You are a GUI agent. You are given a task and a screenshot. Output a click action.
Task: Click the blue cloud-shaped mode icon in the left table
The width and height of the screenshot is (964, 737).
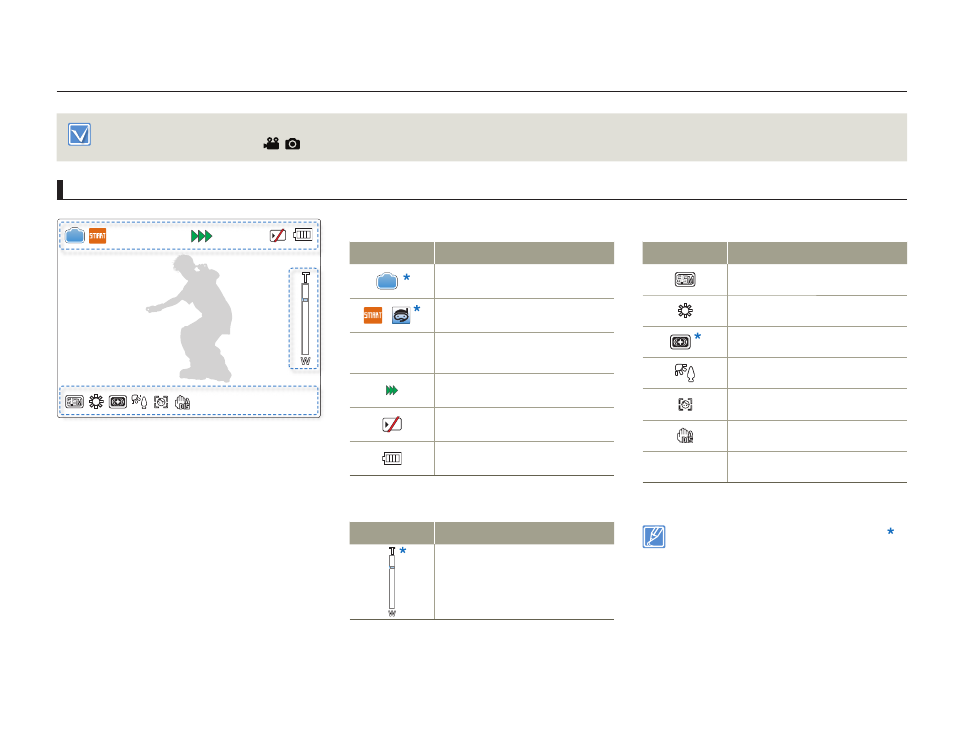coord(391,282)
